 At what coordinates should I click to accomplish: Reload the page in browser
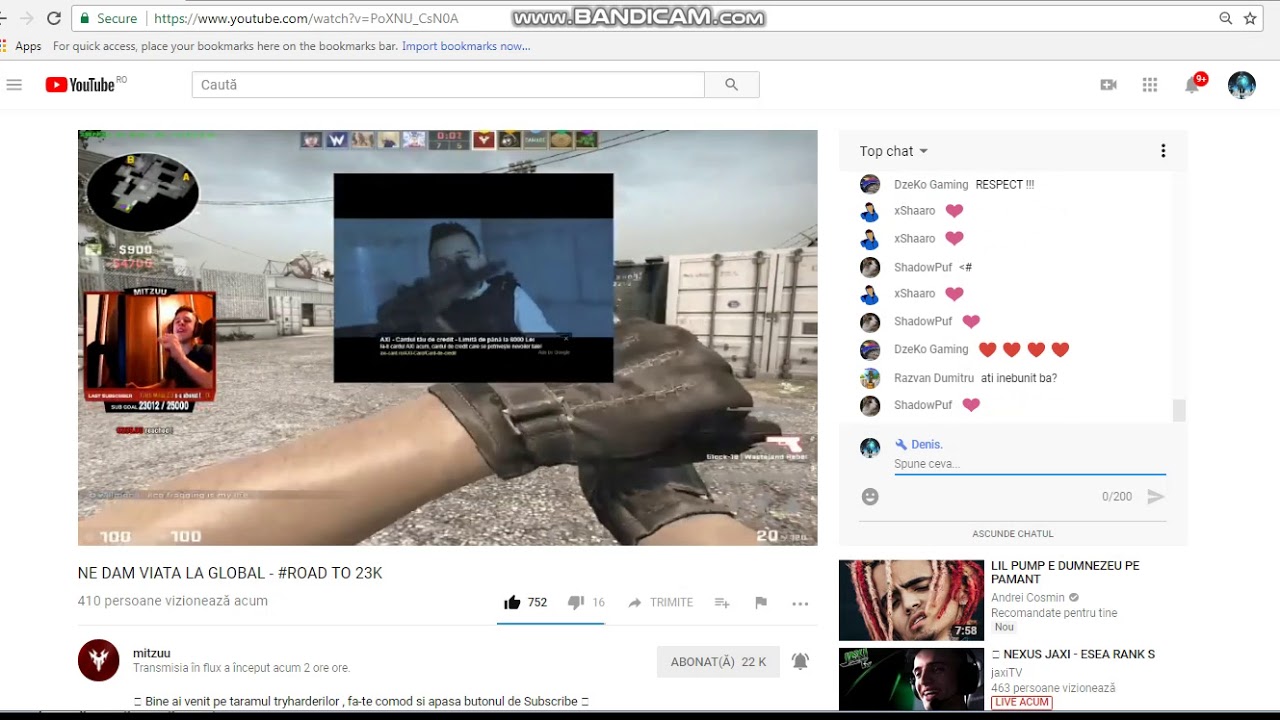[x=54, y=18]
